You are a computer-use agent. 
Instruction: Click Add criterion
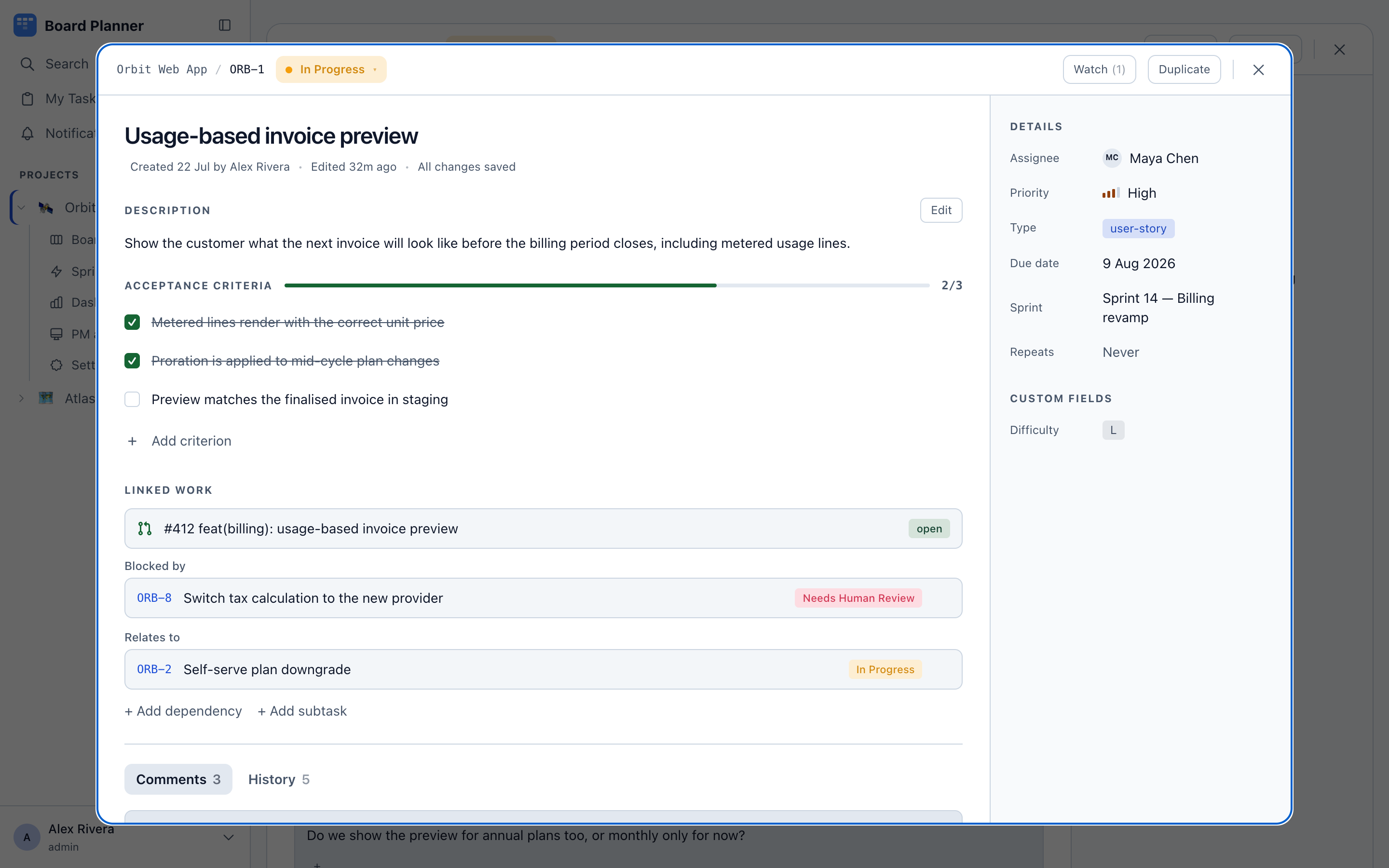tap(191, 441)
